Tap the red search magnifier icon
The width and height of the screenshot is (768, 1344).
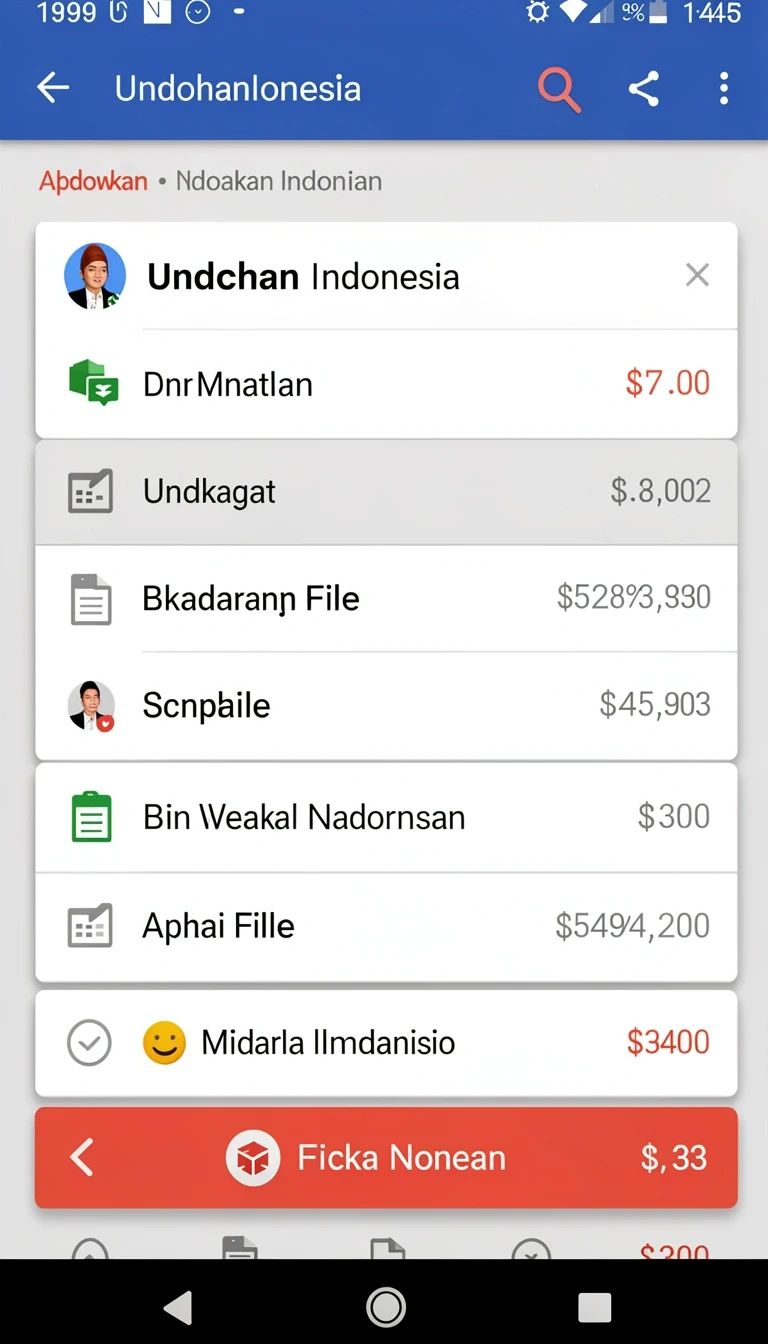click(559, 90)
